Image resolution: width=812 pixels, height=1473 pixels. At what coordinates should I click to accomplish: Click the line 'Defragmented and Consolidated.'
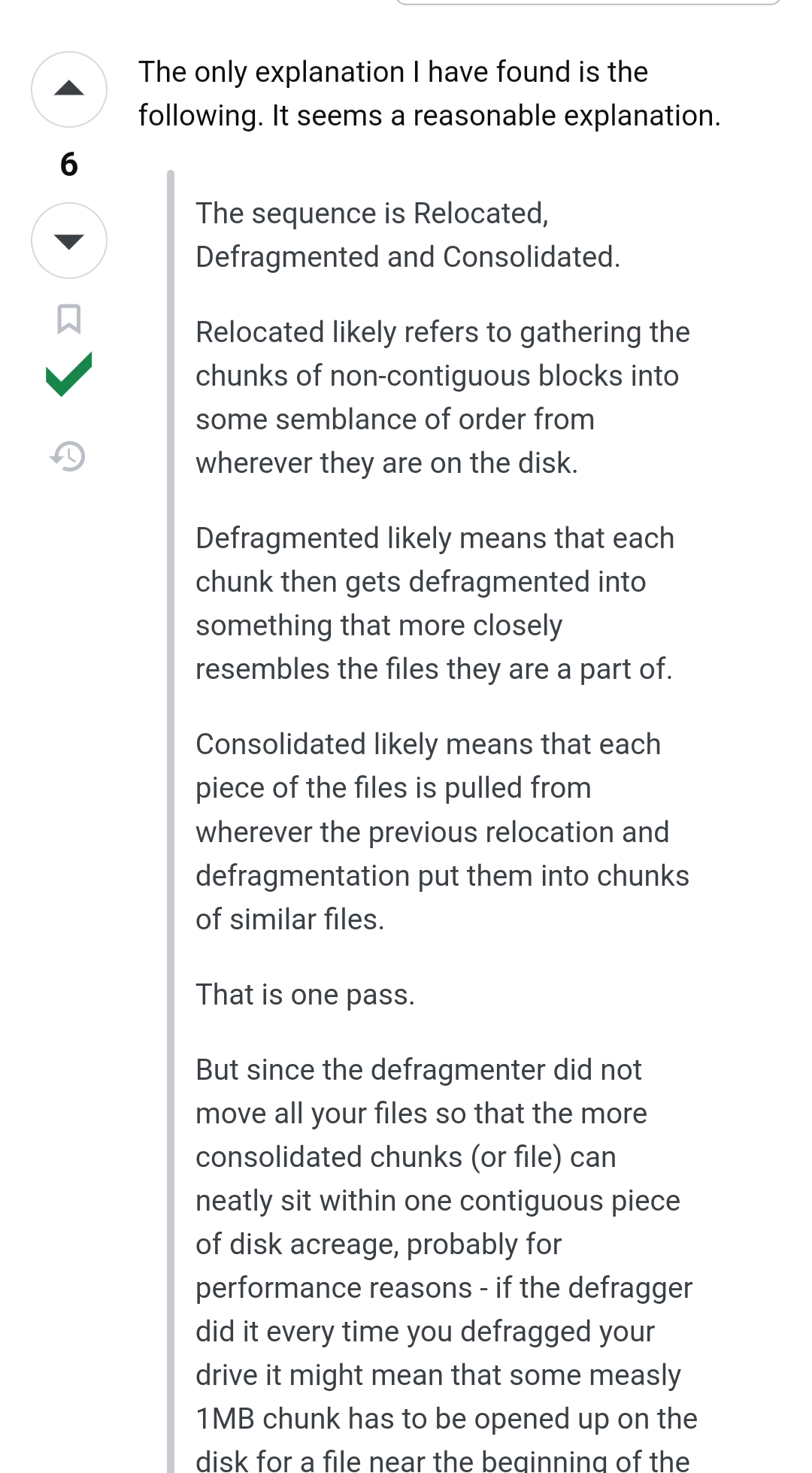[408, 257]
